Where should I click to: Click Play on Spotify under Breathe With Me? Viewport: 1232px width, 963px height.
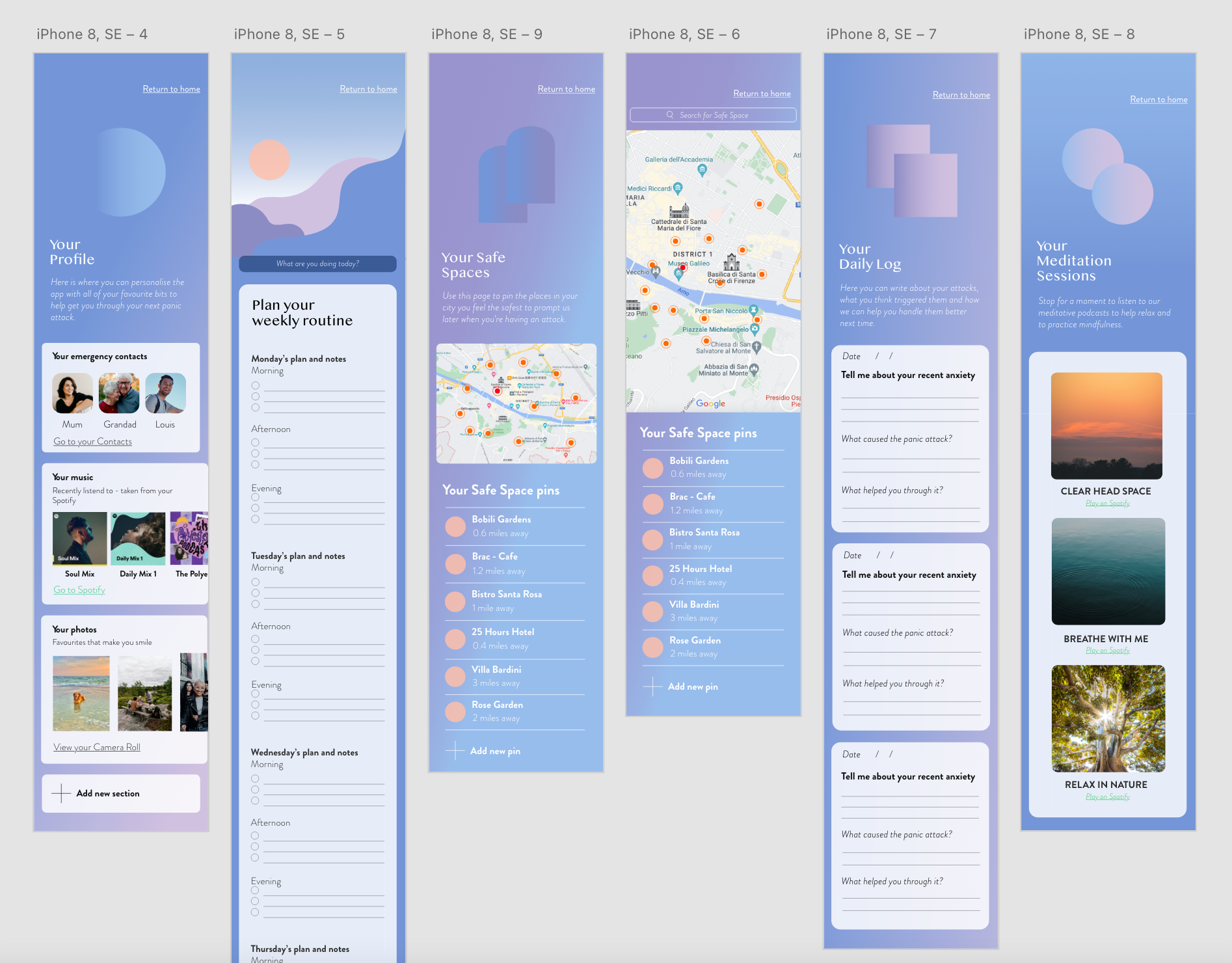[x=1108, y=651]
